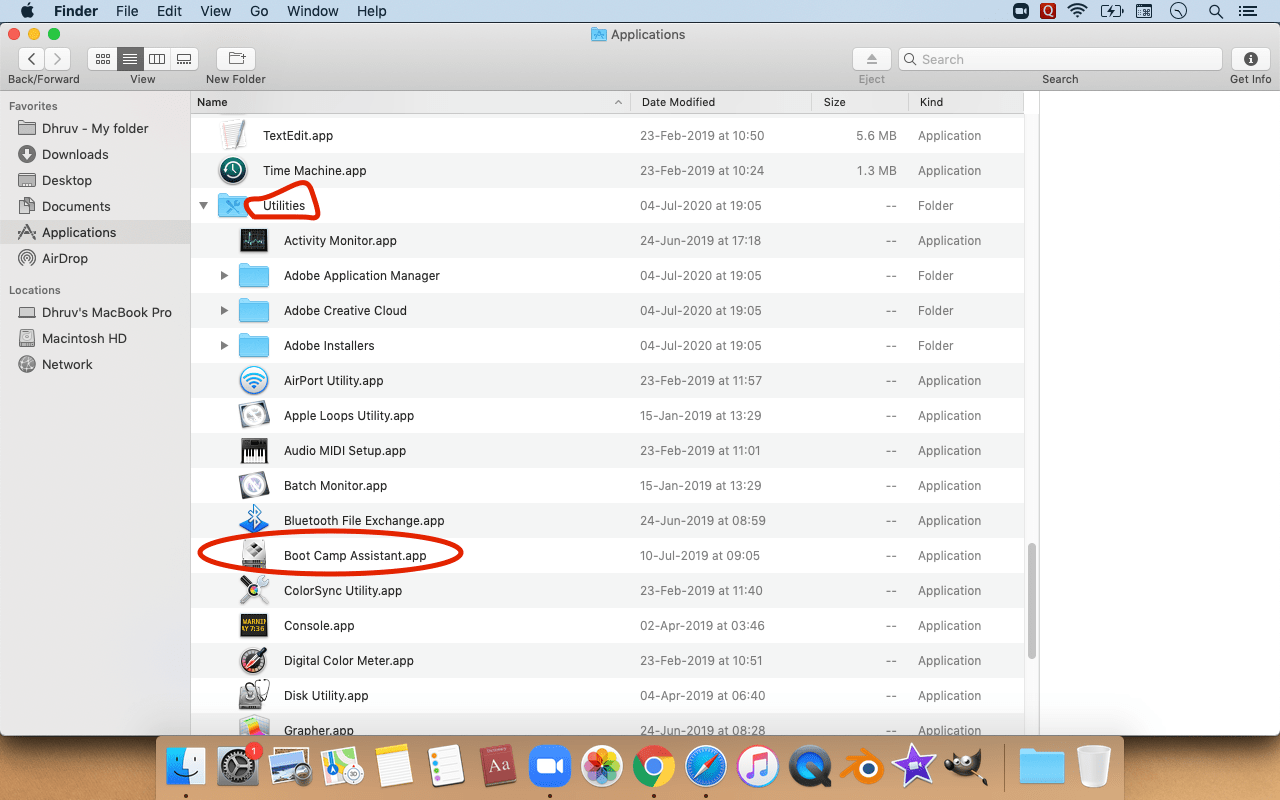Sort the list by the Name column
The image size is (1280, 800).
[x=410, y=102]
